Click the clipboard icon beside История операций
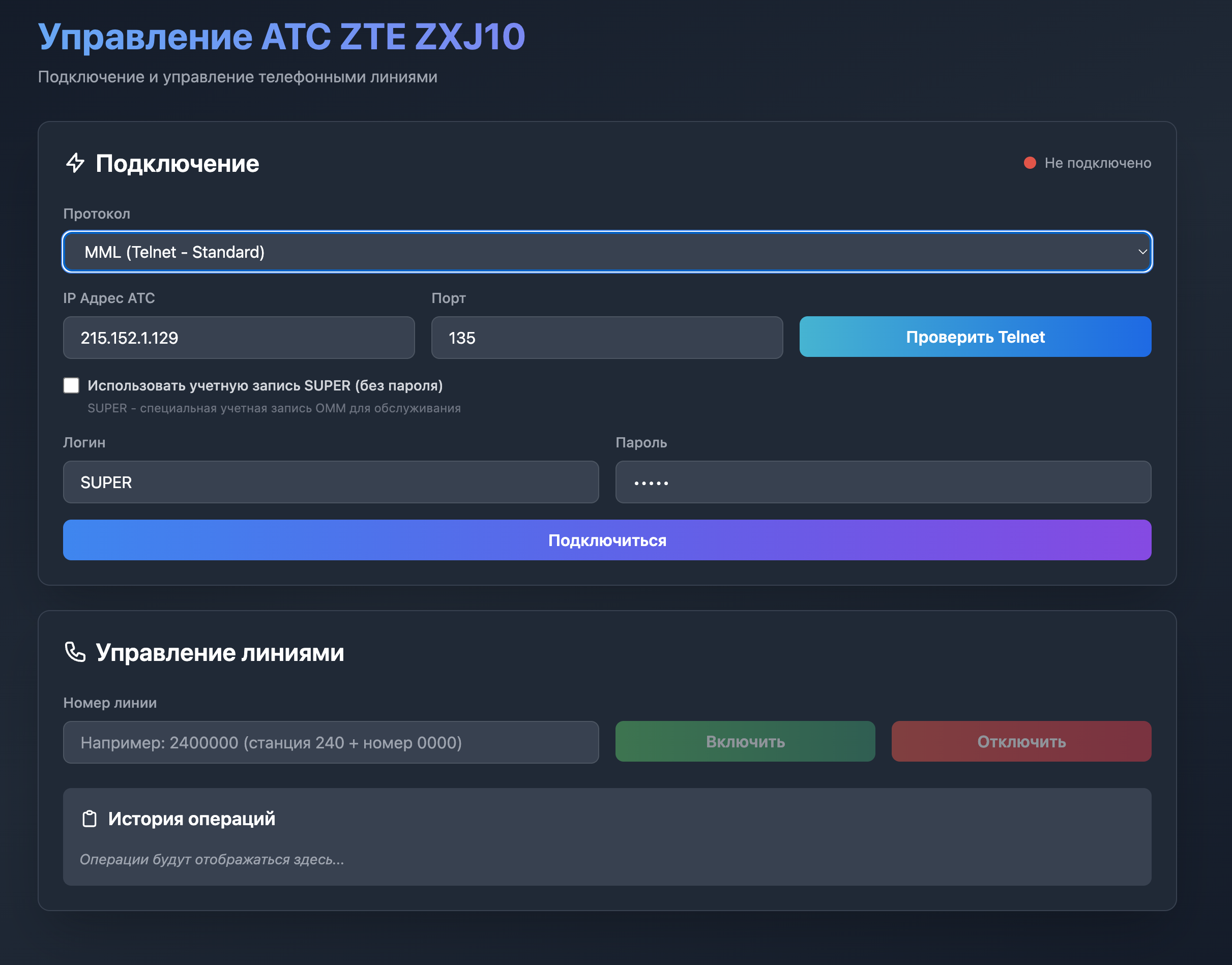This screenshot has width=1232, height=965. coord(90,818)
